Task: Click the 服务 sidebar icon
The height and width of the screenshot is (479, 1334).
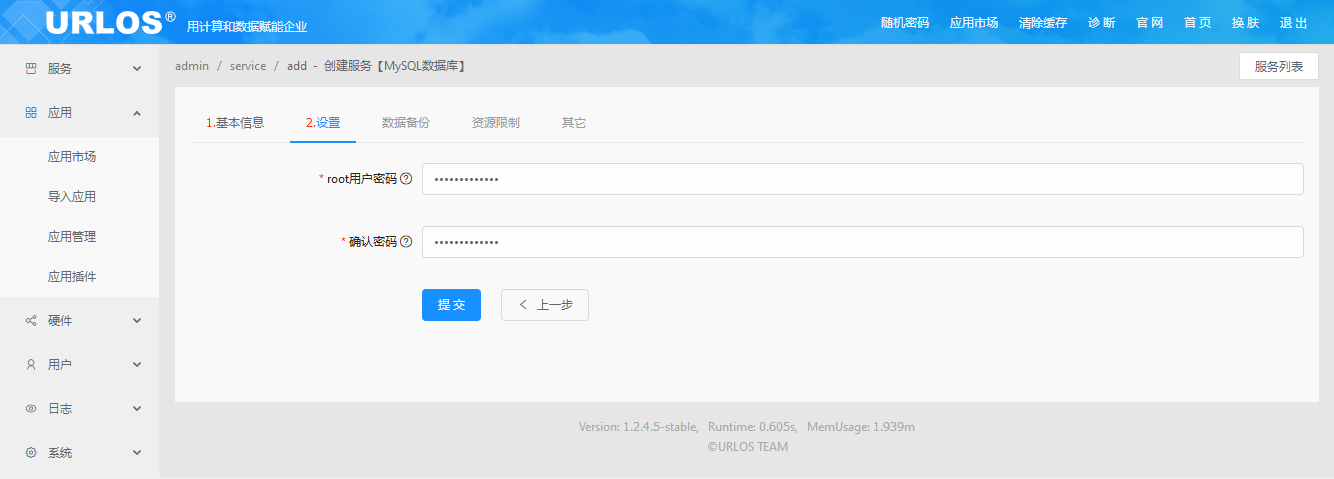Action: (31, 69)
